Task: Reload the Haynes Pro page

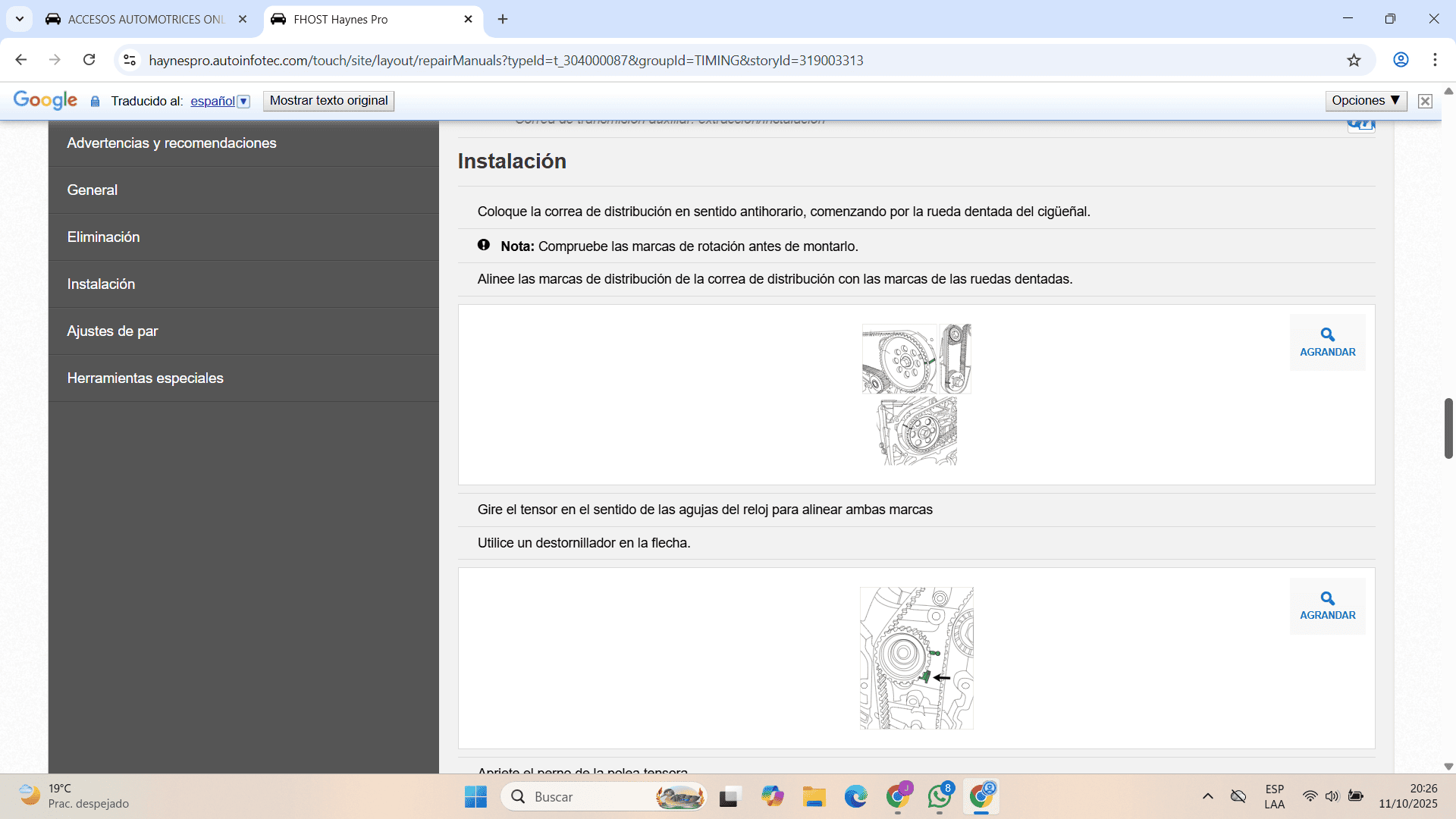Action: click(x=89, y=60)
